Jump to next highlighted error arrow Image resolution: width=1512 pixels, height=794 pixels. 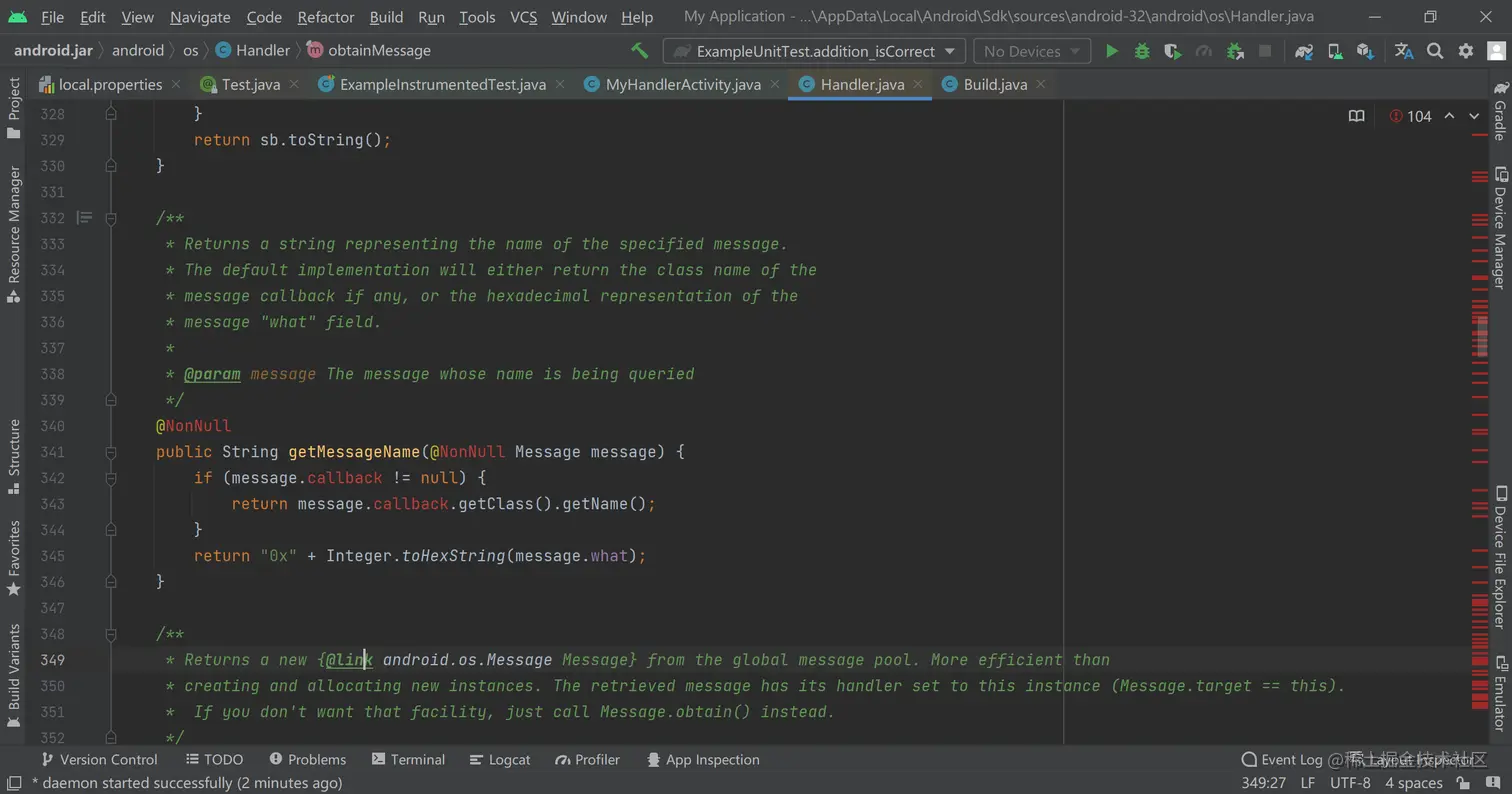[x=1474, y=116]
